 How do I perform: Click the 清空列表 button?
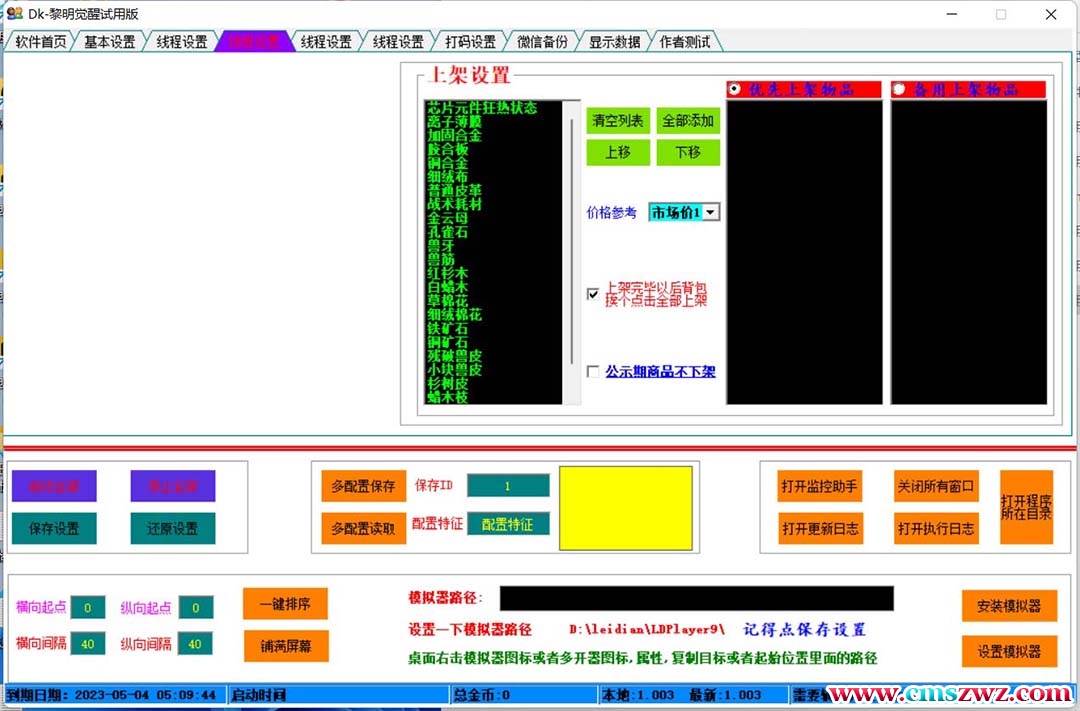click(618, 121)
